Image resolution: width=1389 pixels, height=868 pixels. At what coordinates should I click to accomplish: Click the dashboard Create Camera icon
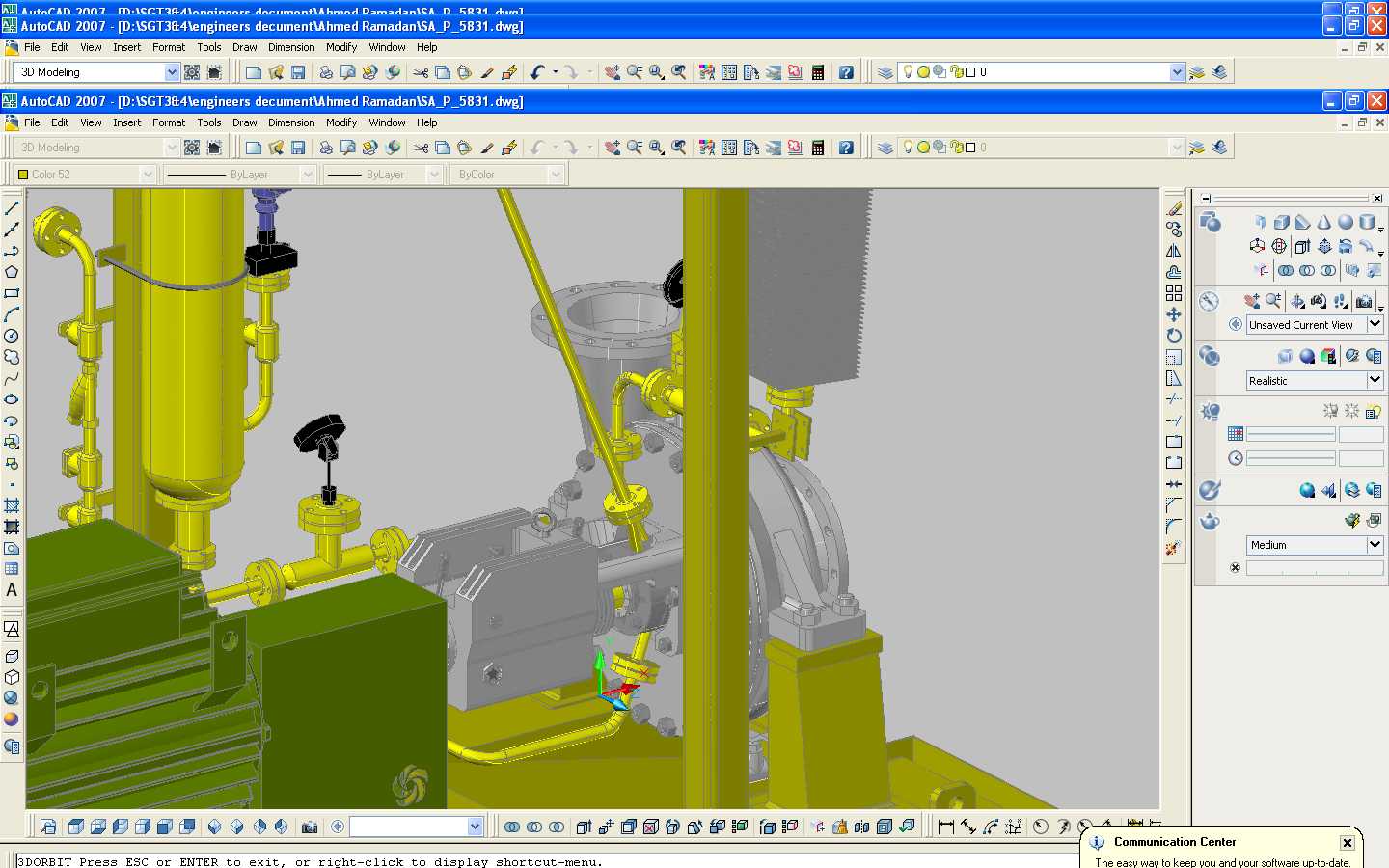point(1364,301)
